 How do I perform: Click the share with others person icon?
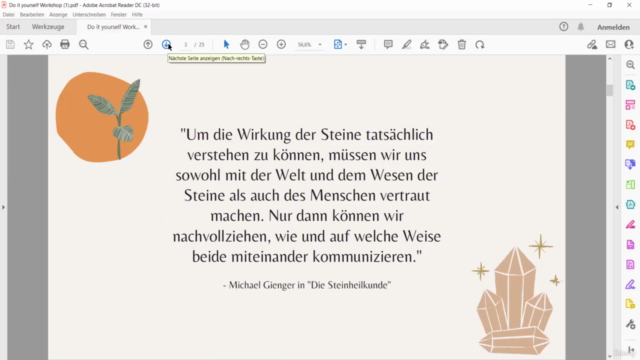pyautogui.click(x=629, y=44)
